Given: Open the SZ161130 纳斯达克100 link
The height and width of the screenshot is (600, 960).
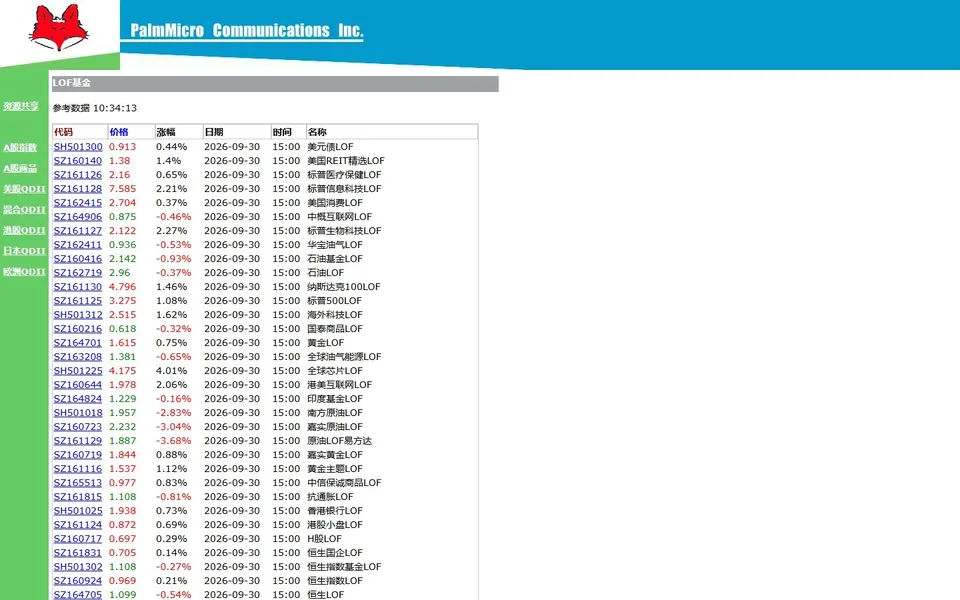Looking at the screenshot, I should (78, 287).
